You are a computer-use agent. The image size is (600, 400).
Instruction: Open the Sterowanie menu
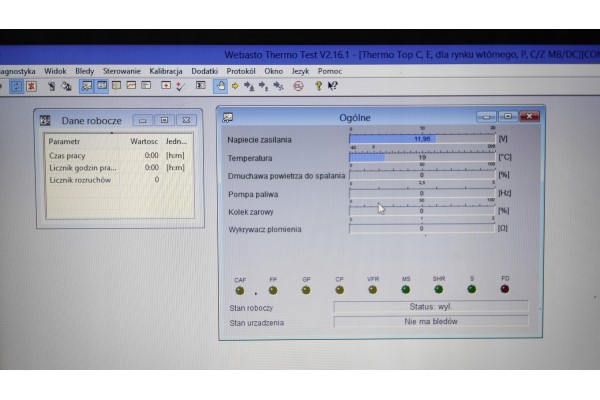pyautogui.click(x=122, y=71)
